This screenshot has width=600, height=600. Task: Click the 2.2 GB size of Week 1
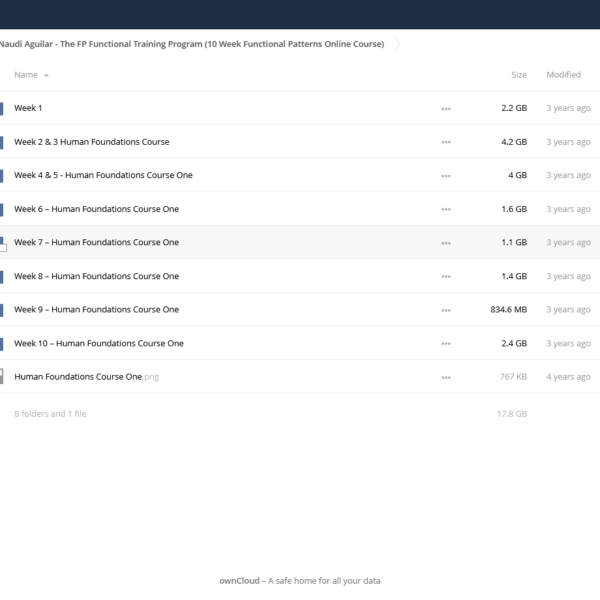point(514,108)
